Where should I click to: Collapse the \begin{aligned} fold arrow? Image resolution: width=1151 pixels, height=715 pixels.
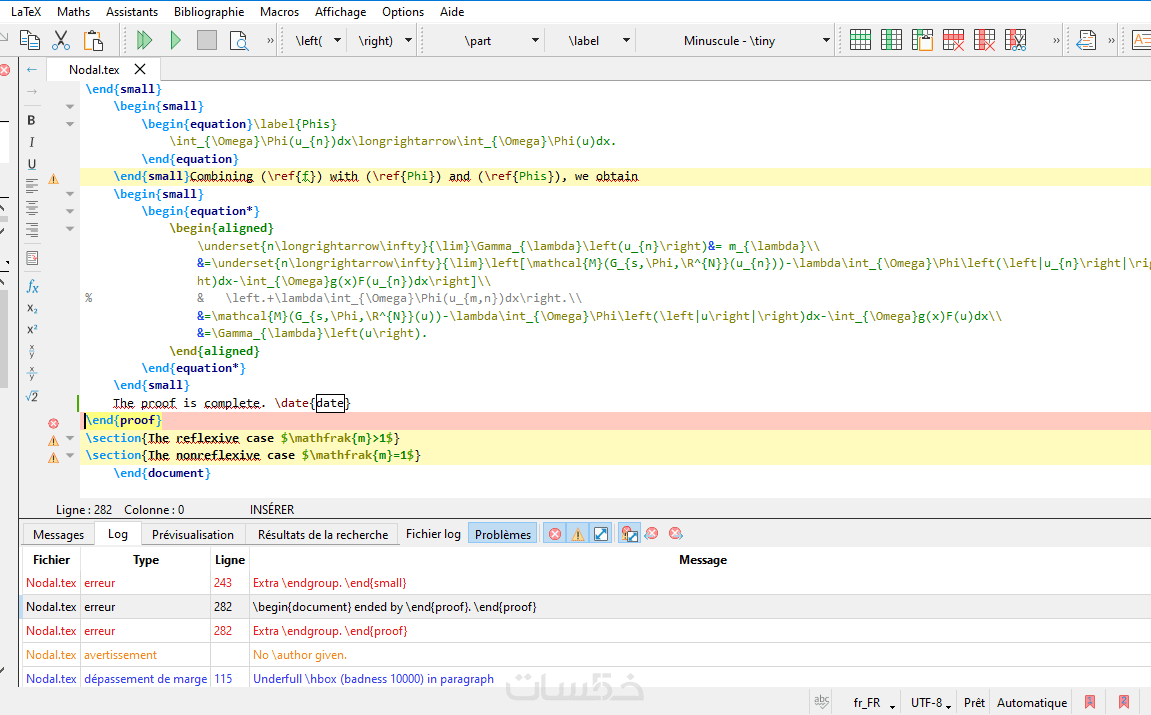tap(70, 229)
